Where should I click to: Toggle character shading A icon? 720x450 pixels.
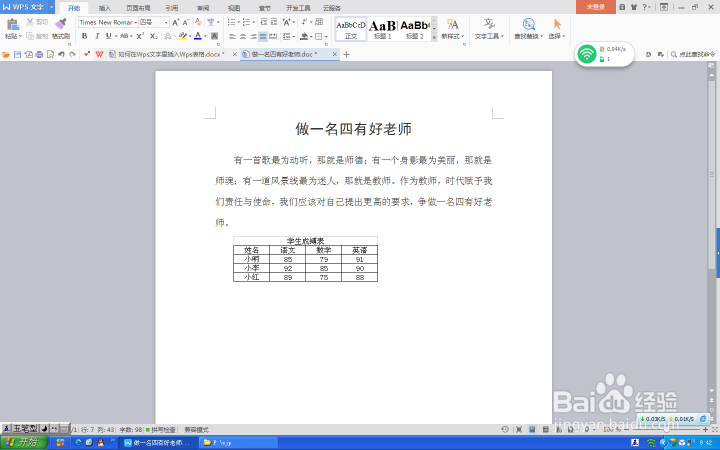[x=214, y=36]
